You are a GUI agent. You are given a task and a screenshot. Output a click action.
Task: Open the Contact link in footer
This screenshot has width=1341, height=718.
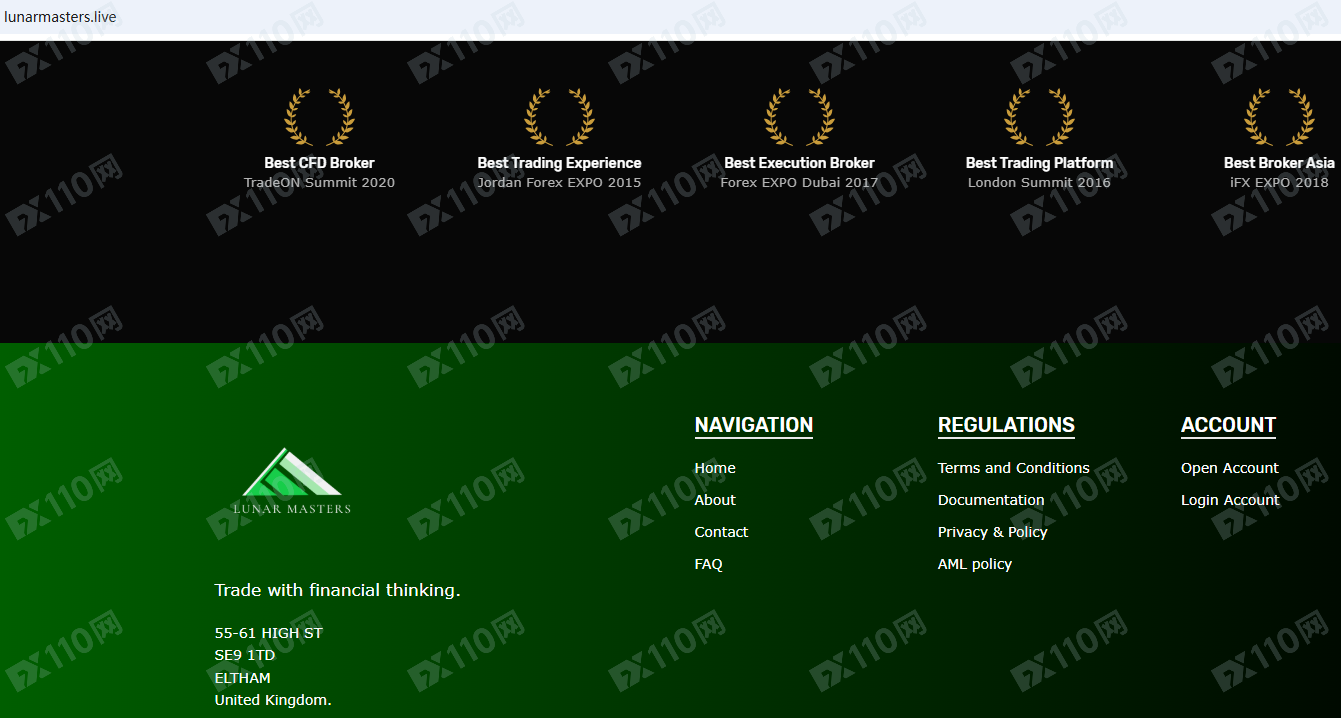(x=721, y=532)
